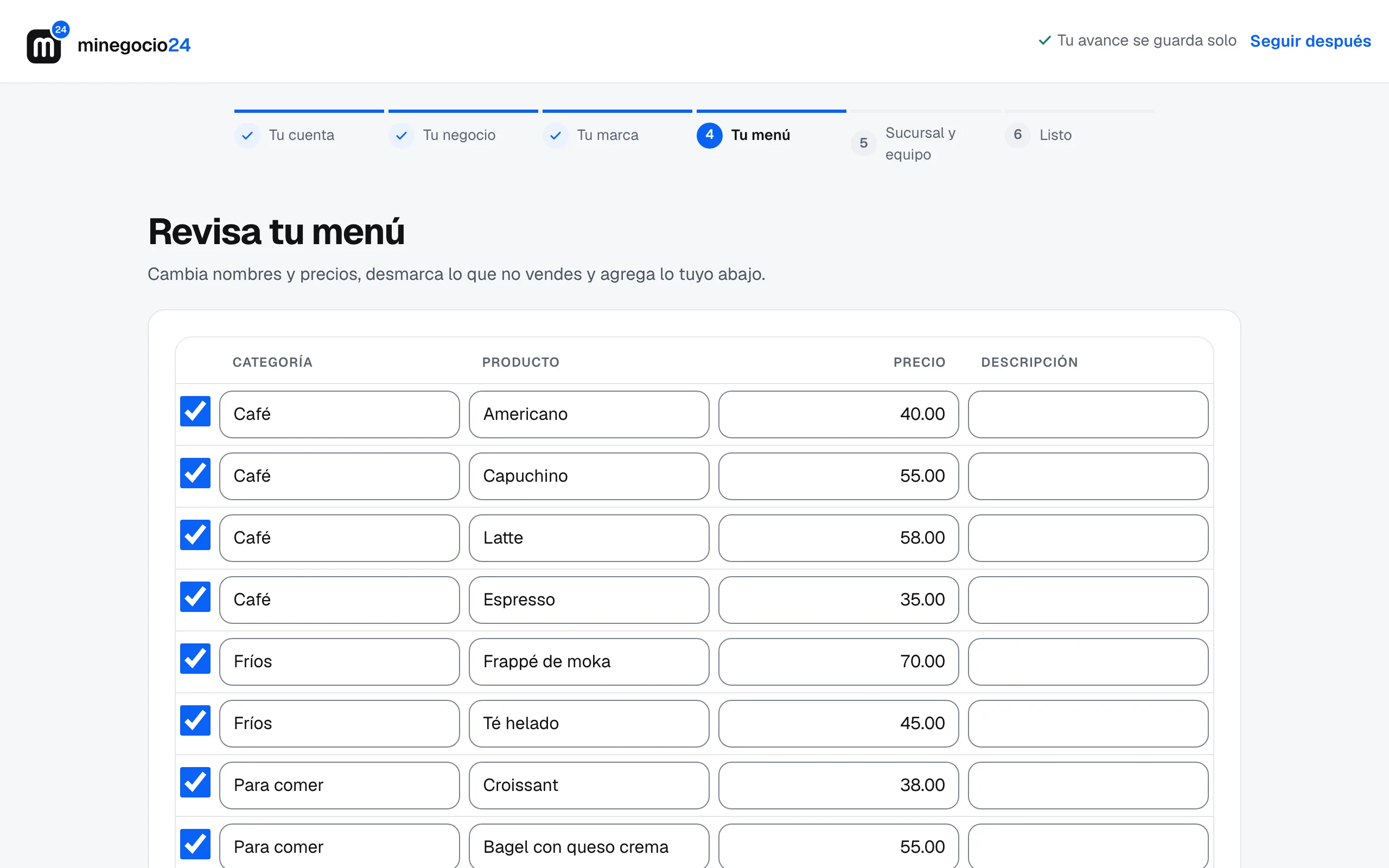1389x868 pixels.
Task: Jump to Sucursal y equipo step
Action: [921, 144]
